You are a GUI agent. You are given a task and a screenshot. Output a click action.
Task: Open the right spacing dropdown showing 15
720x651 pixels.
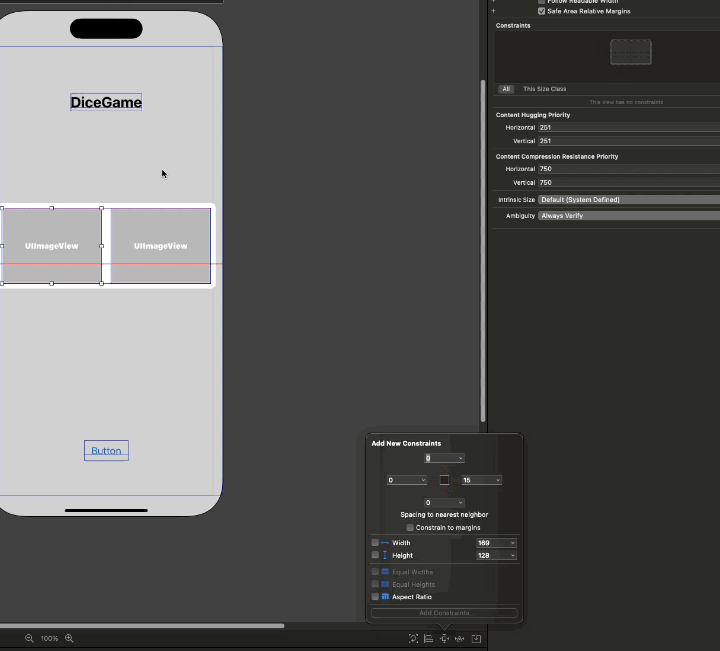click(498, 480)
